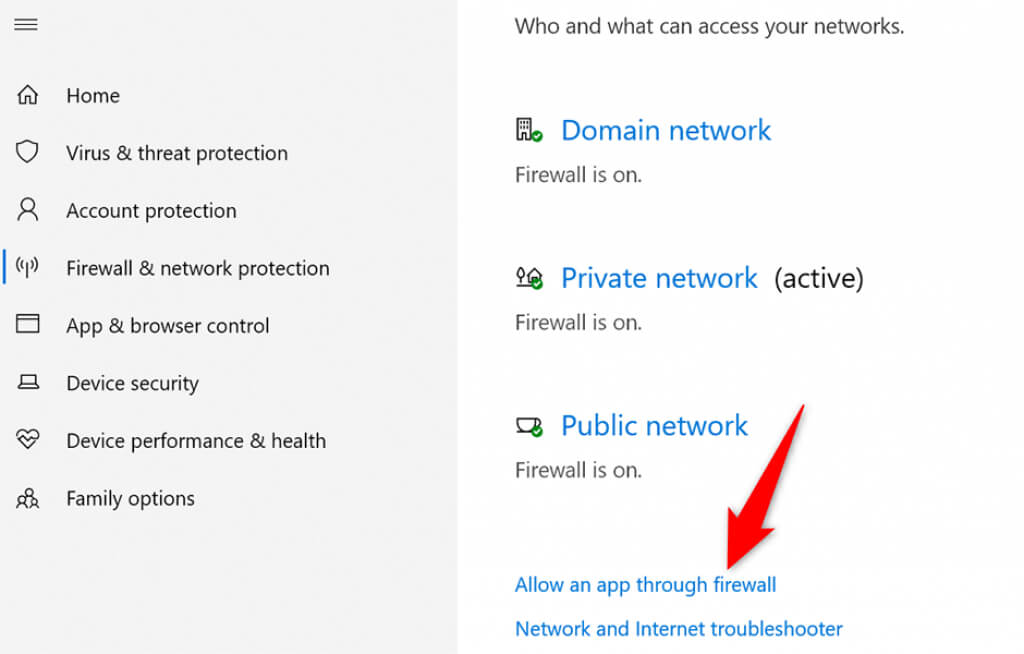Click the Home house icon
The height and width of the screenshot is (654, 1024).
pos(28,96)
